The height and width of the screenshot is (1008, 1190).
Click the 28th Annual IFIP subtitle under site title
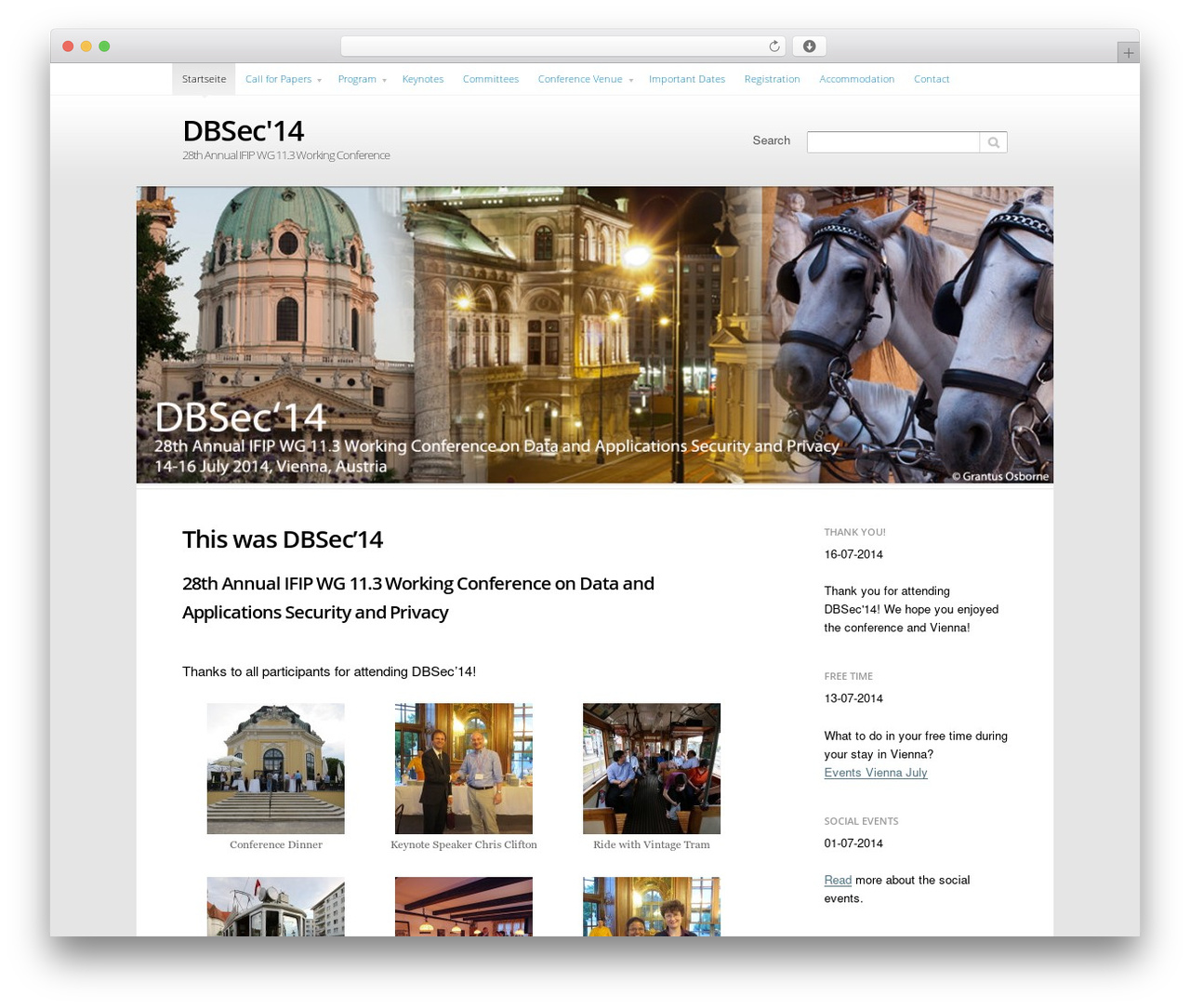tap(285, 155)
